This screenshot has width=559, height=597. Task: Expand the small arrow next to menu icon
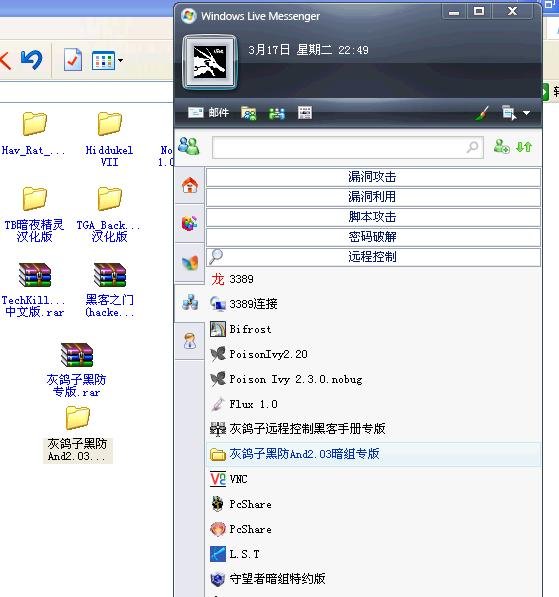526,113
